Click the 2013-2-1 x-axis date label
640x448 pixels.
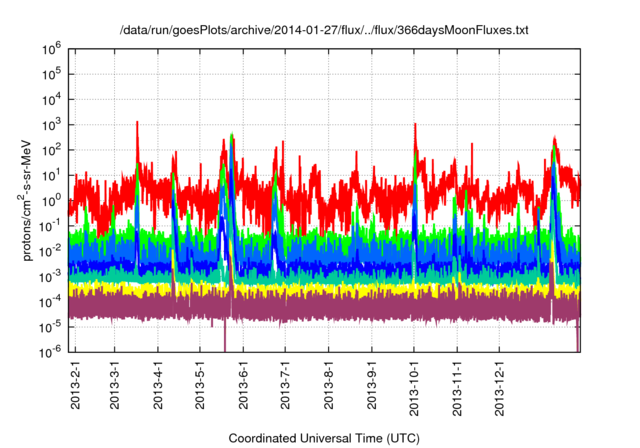tap(76, 385)
